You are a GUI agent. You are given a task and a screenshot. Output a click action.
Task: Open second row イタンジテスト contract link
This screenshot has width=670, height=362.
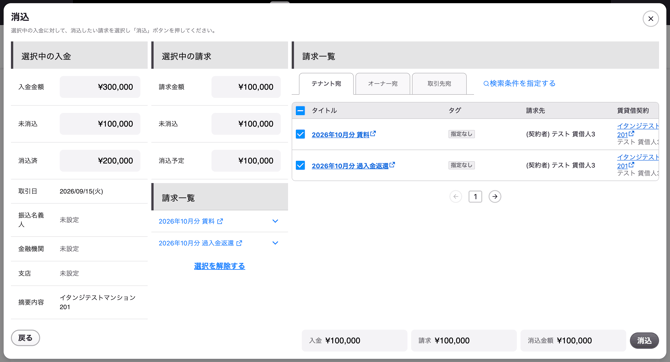[638, 157]
